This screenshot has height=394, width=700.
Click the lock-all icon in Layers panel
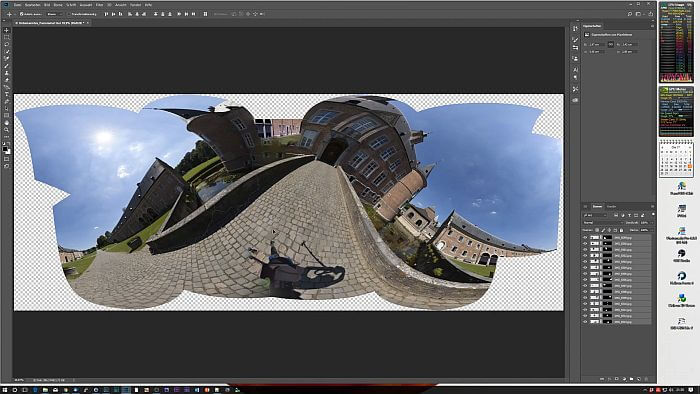(x=621, y=230)
